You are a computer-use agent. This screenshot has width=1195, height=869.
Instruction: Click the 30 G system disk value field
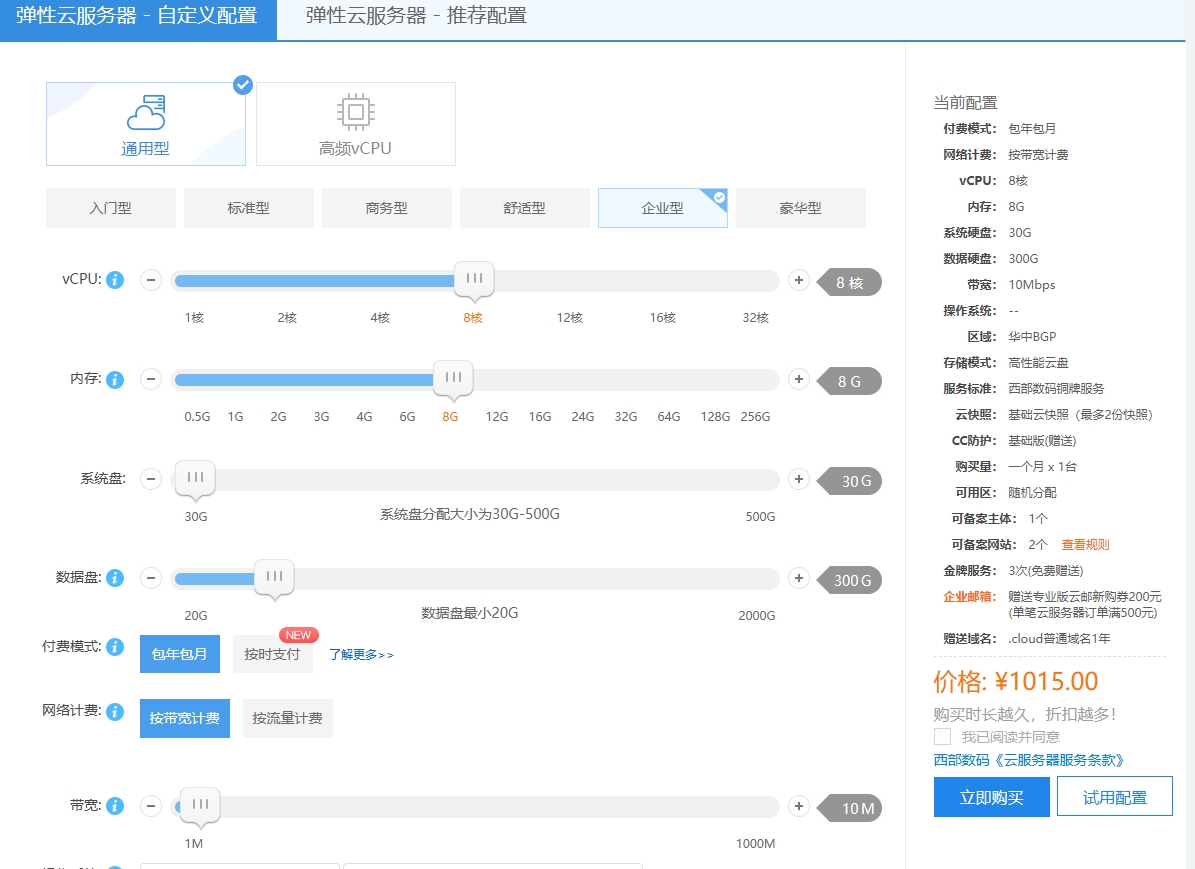pos(849,481)
